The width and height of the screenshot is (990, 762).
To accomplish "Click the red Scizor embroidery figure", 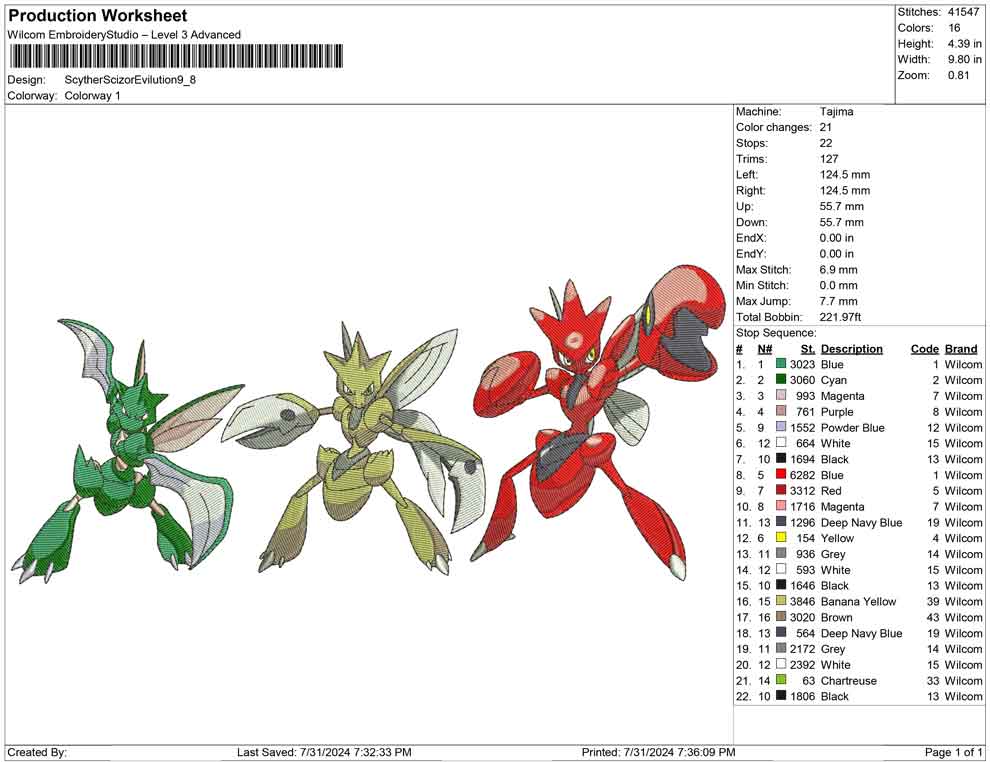I will coord(599,421).
